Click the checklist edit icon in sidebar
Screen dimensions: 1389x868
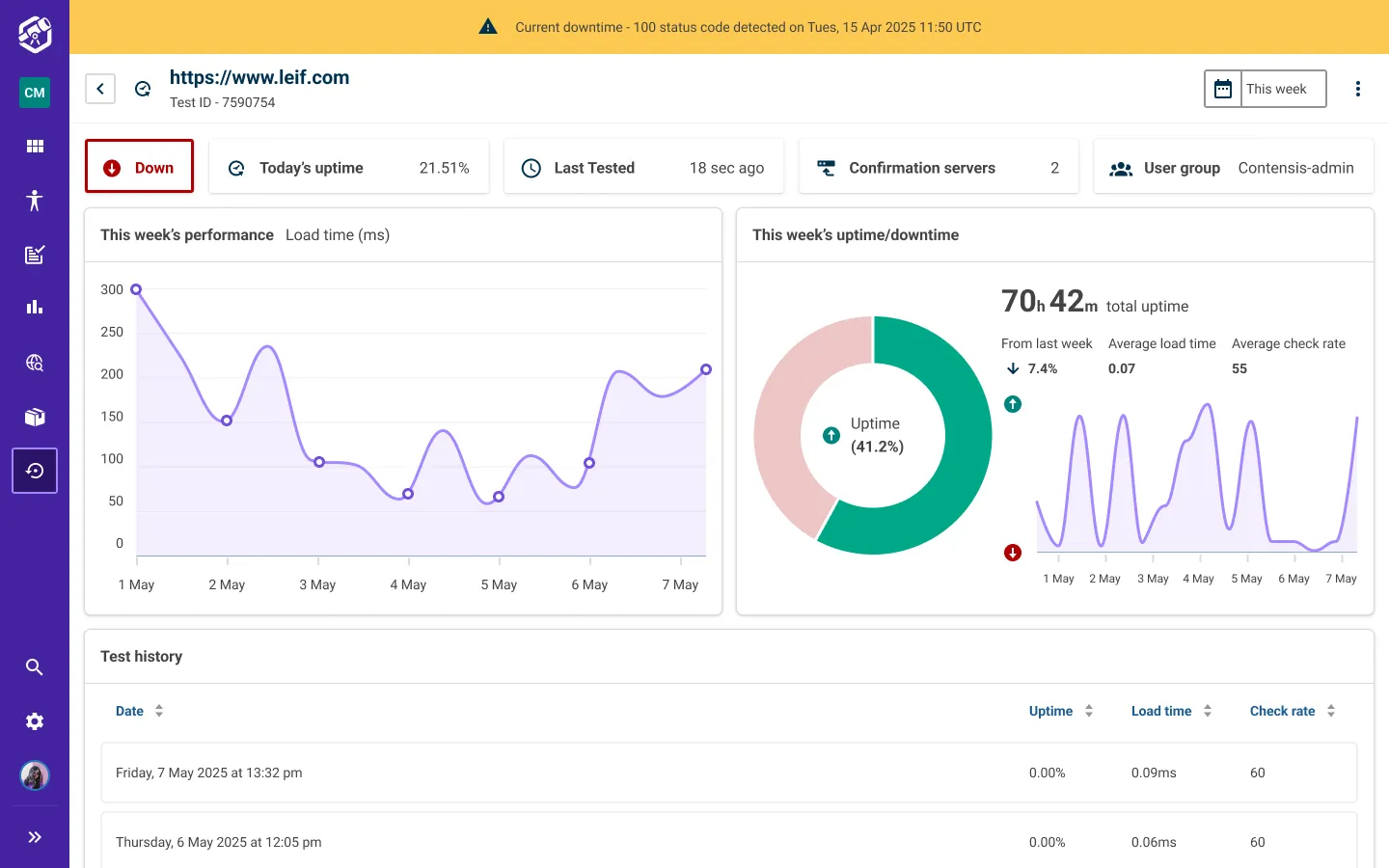(x=35, y=255)
